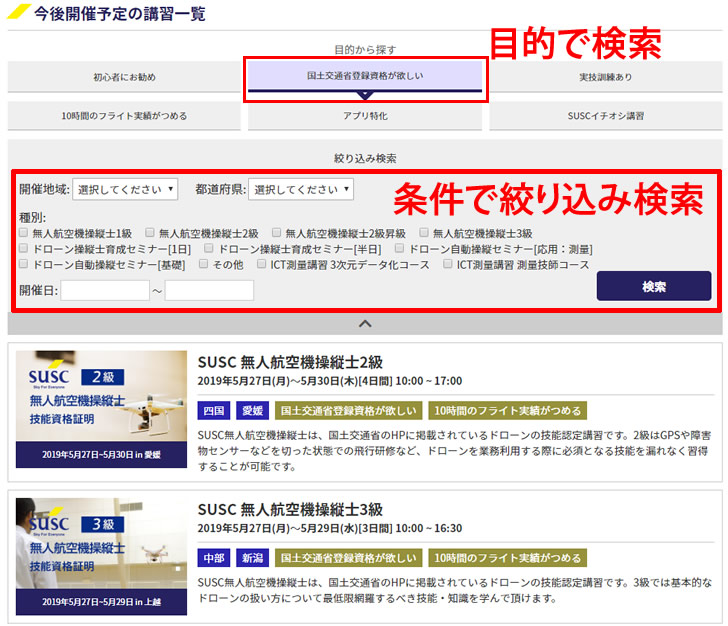Click the 開催日 end date field
Viewport: 728px width, 626px height.
(x=209, y=291)
